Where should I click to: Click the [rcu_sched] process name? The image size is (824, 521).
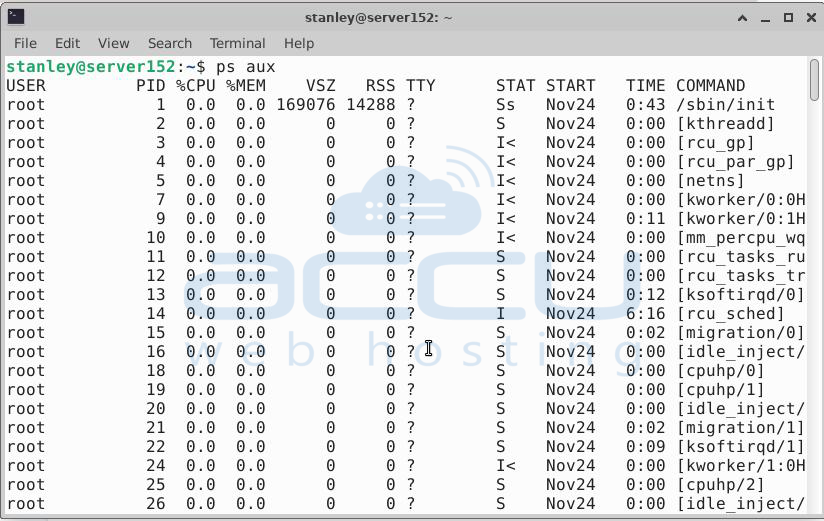[x=730, y=314]
